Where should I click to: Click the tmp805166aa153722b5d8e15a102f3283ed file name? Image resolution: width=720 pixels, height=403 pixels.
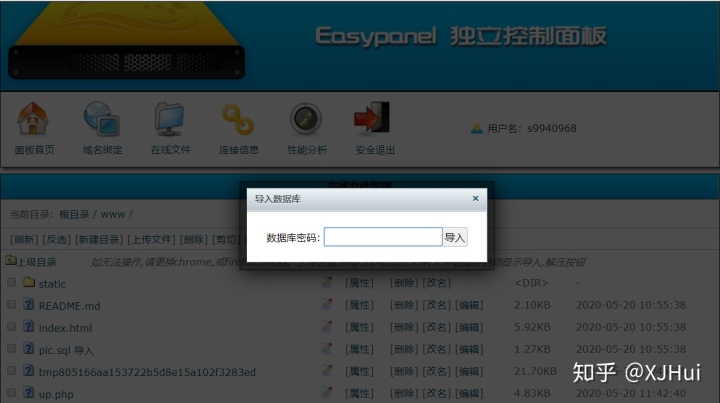click(147, 372)
